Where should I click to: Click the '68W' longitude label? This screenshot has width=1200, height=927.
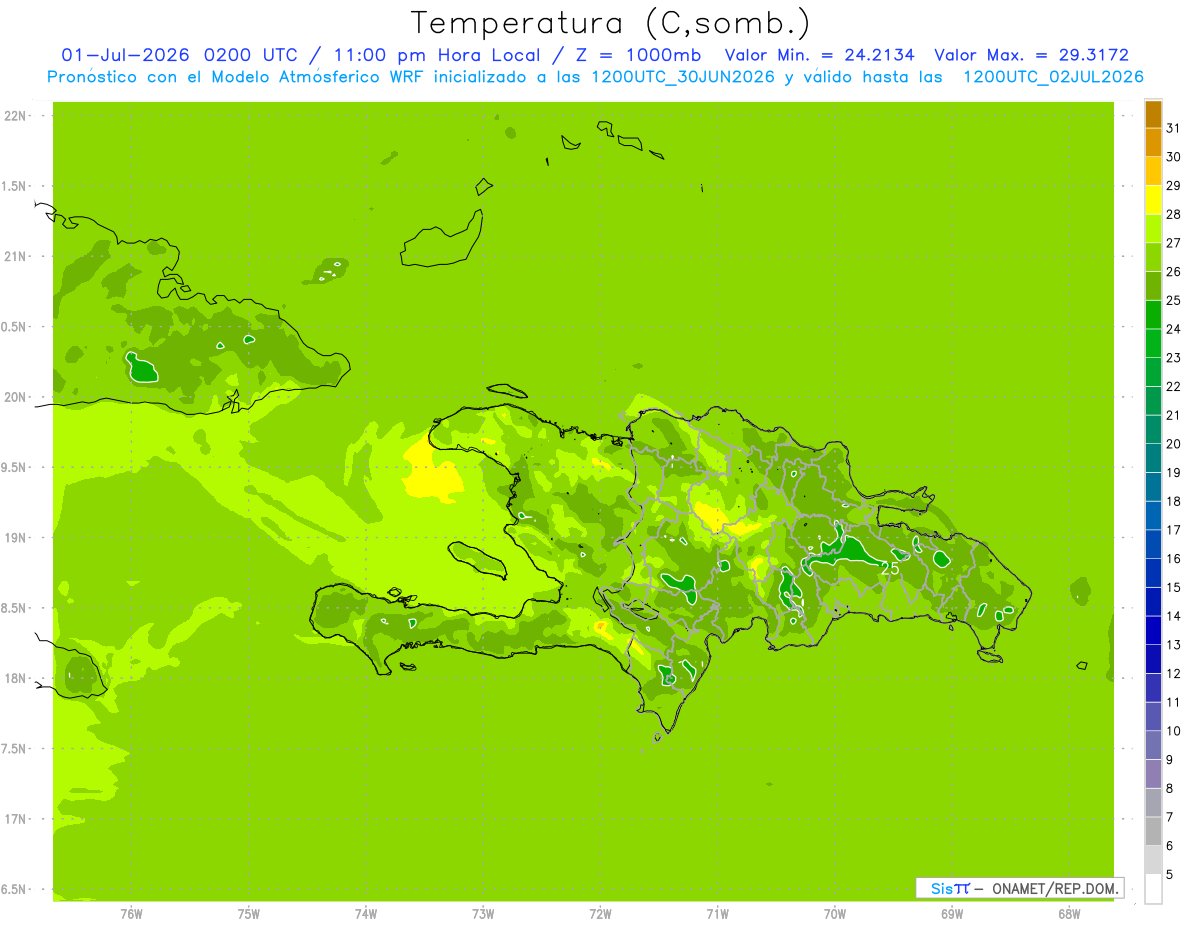pyautogui.click(x=1069, y=914)
